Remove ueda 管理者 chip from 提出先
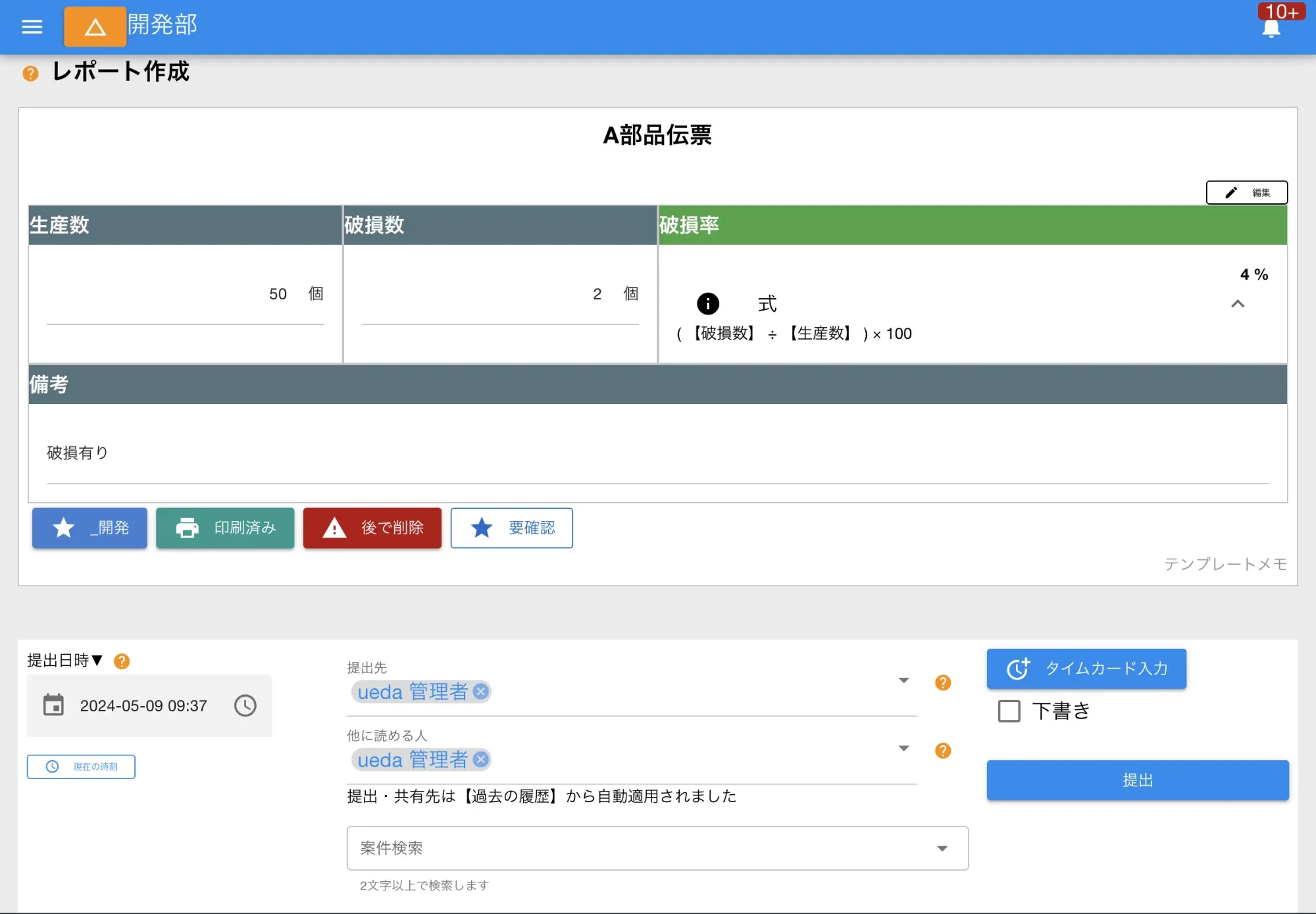Screen dimensions: 1316x914 tap(481, 692)
